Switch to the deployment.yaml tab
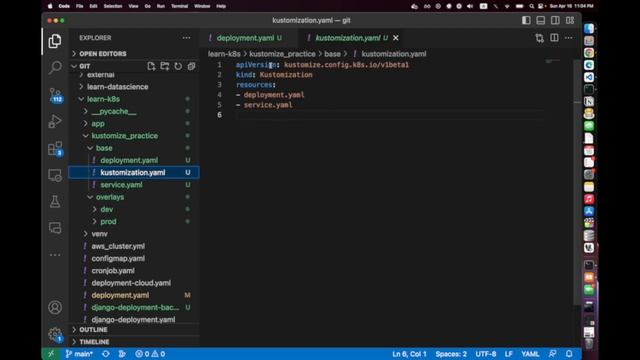Image resolution: width=640 pixels, height=360 pixels. point(245,38)
